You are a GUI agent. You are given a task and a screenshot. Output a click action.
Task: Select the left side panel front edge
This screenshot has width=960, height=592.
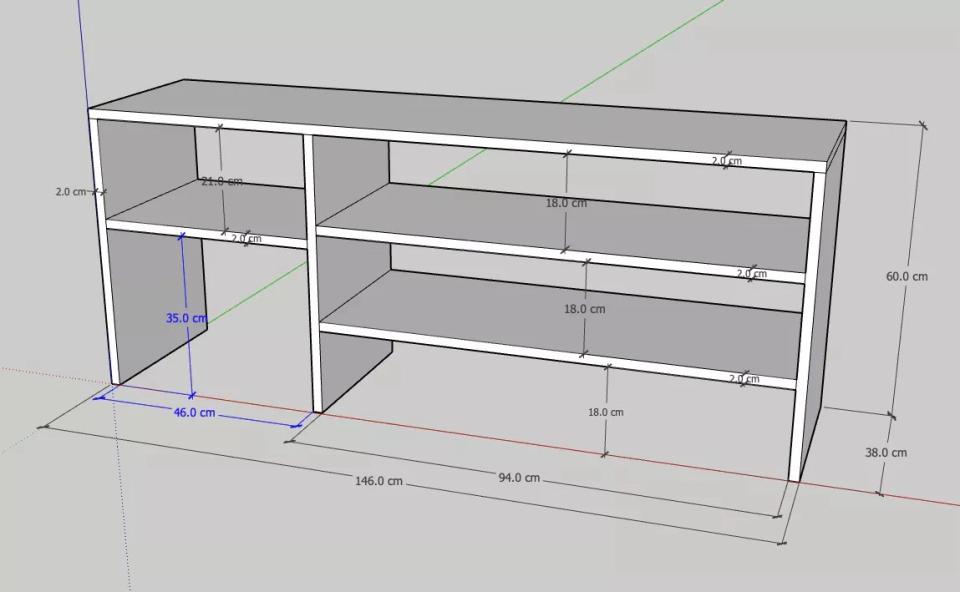click(x=103, y=250)
